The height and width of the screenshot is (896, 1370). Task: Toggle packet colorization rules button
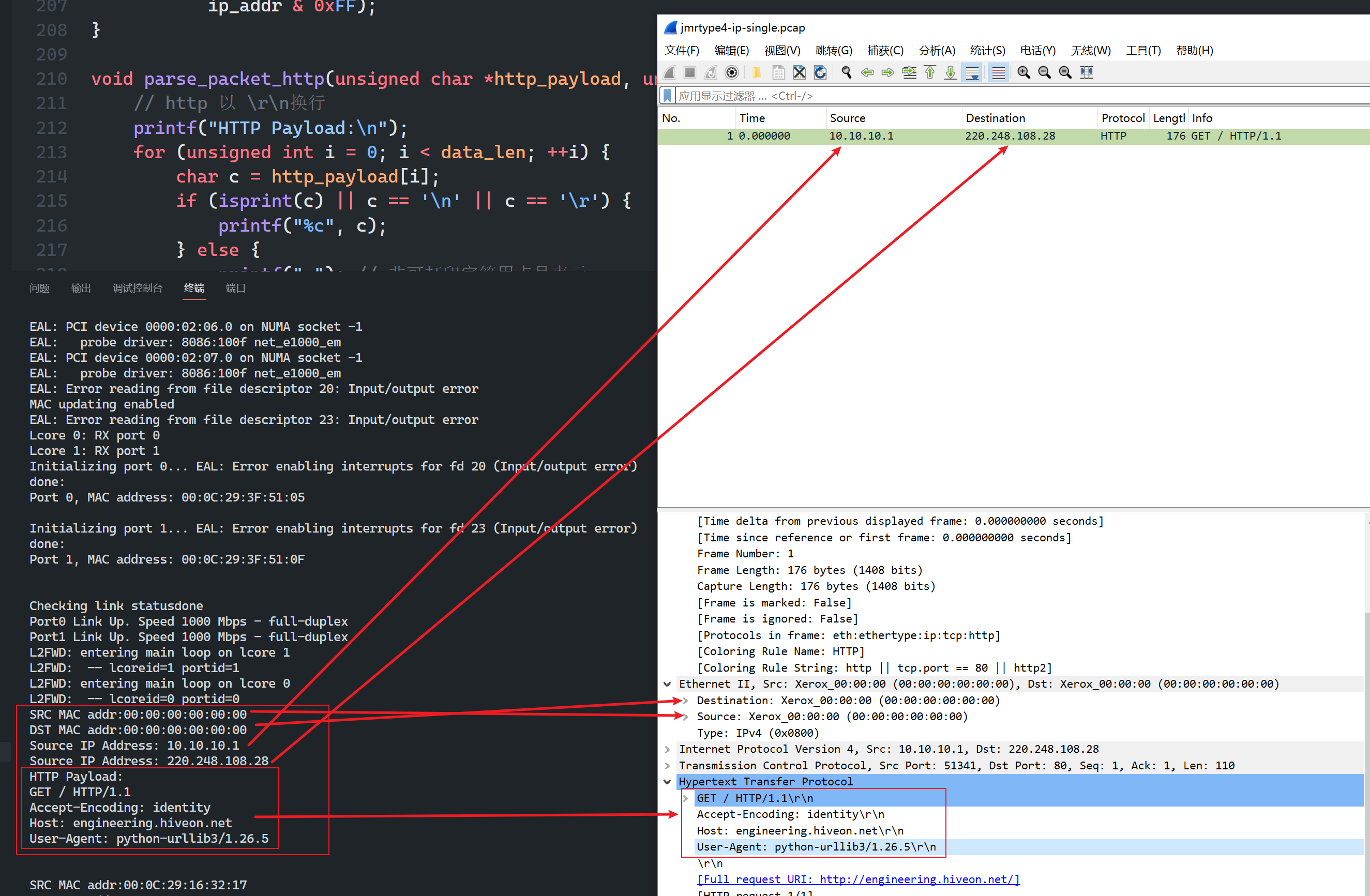coord(998,72)
